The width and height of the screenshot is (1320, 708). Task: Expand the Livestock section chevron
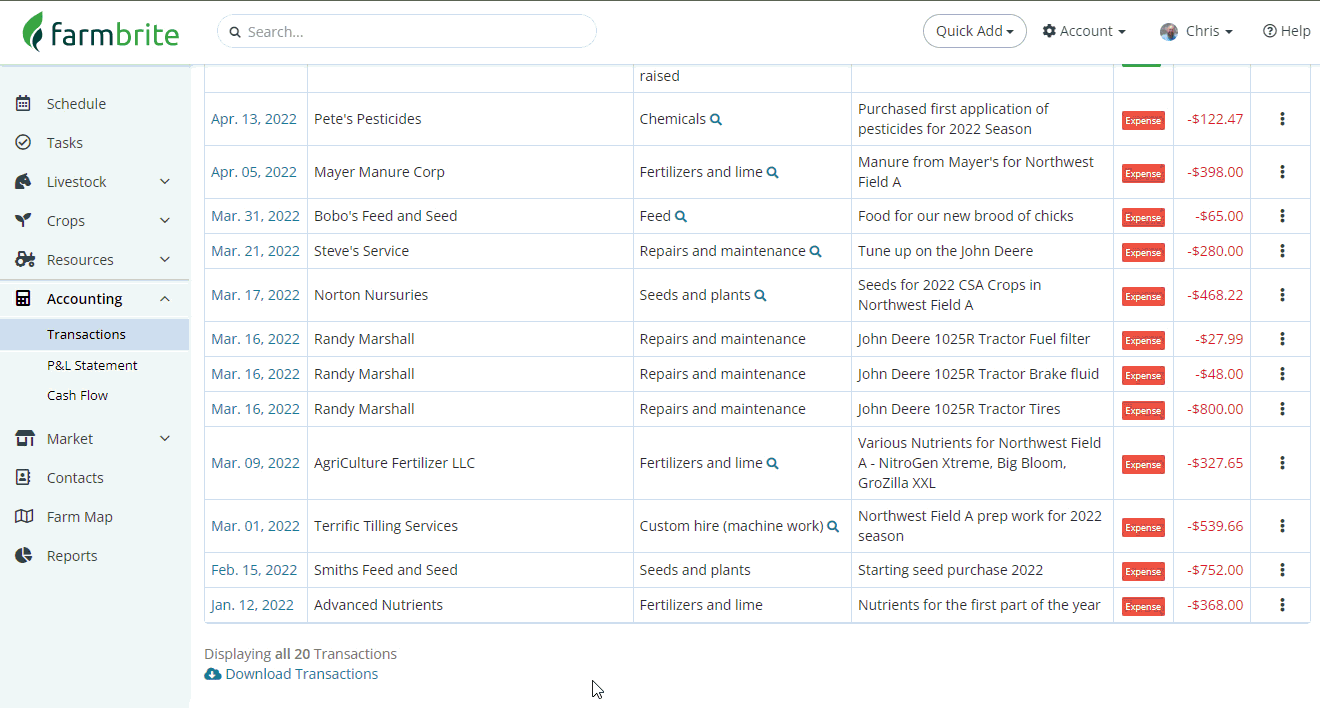click(x=165, y=182)
